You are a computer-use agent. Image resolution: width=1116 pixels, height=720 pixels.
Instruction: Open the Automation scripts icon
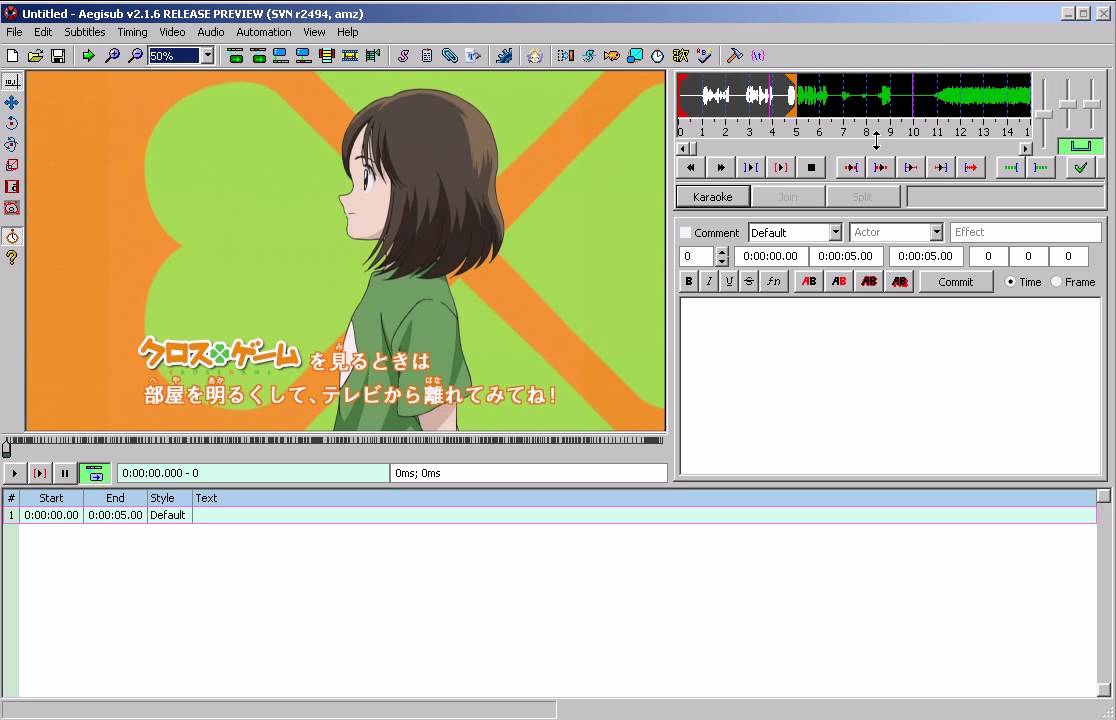pos(505,55)
